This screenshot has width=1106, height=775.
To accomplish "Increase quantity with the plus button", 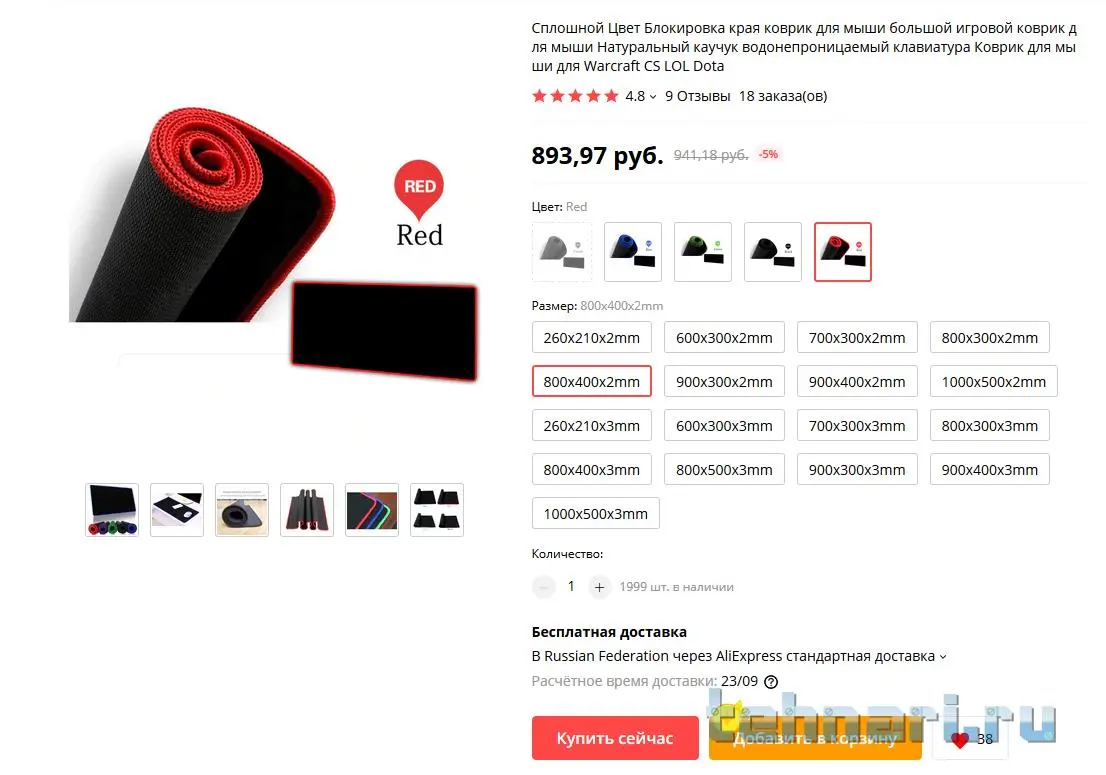I will [x=599, y=587].
